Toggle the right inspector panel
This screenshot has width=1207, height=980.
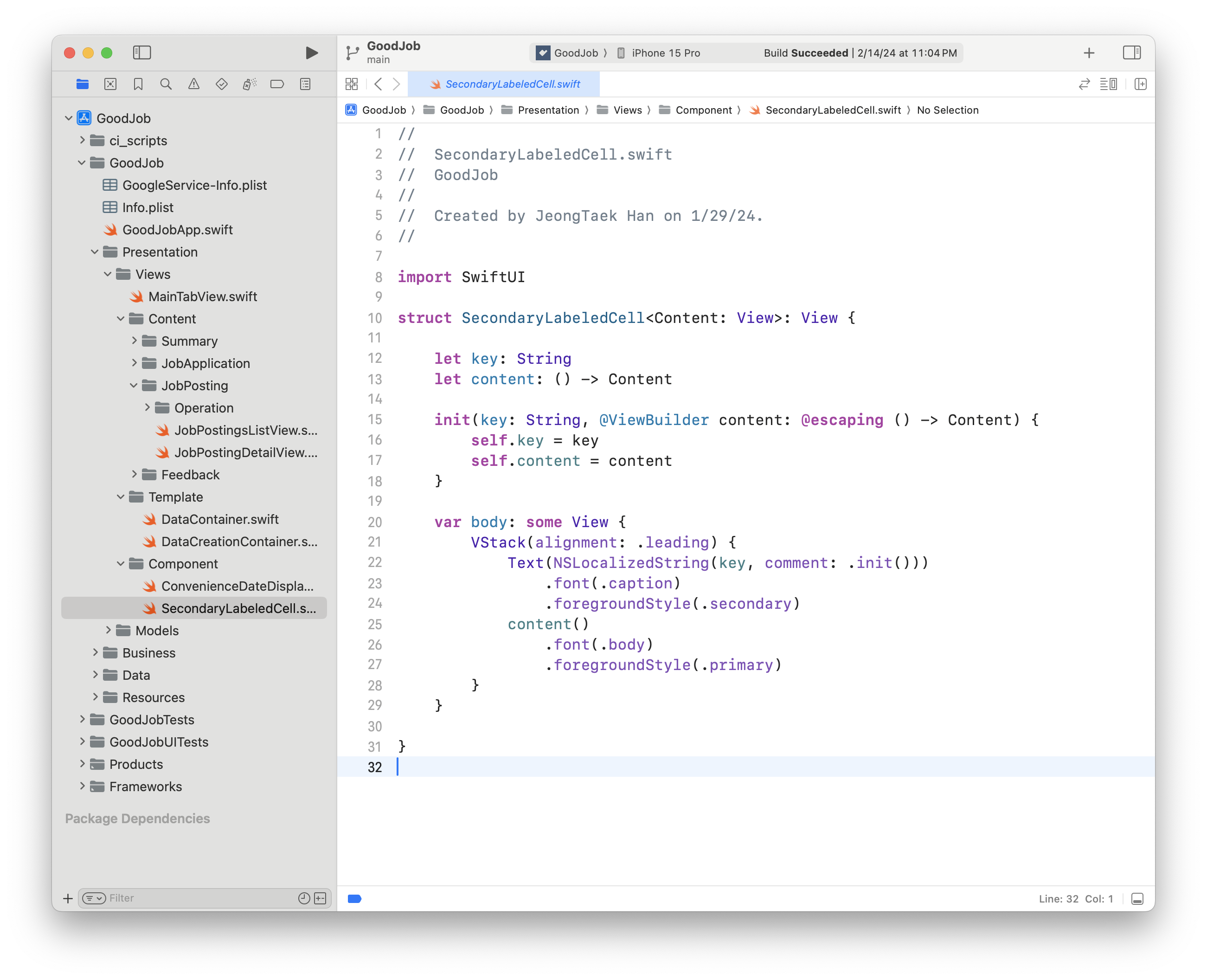1131,52
